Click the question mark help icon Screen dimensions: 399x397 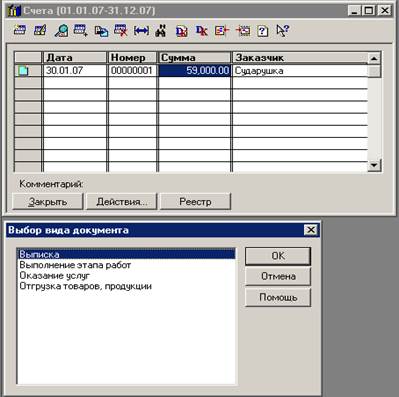tap(263, 31)
